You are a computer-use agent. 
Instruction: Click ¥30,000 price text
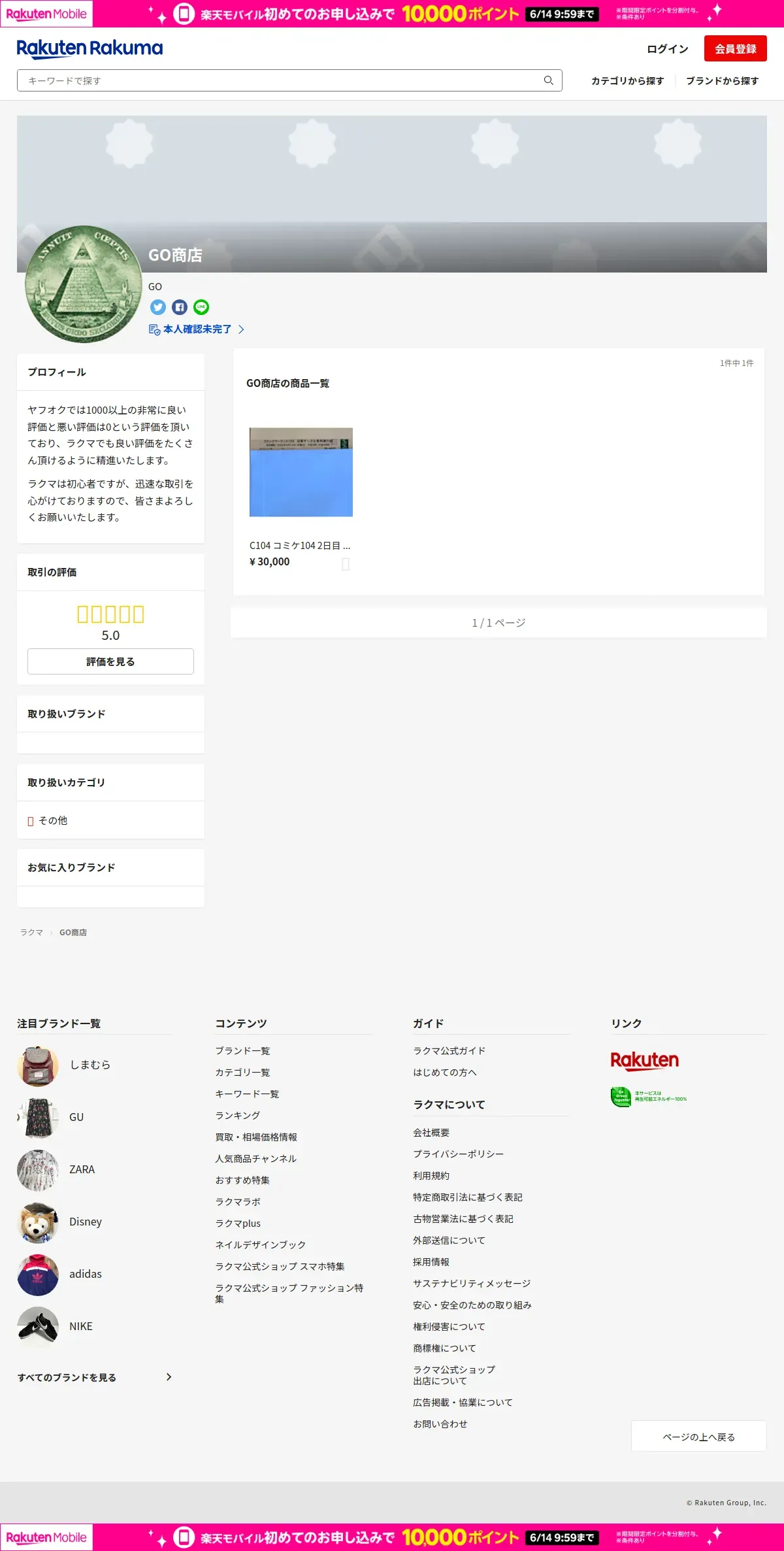pyautogui.click(x=270, y=561)
